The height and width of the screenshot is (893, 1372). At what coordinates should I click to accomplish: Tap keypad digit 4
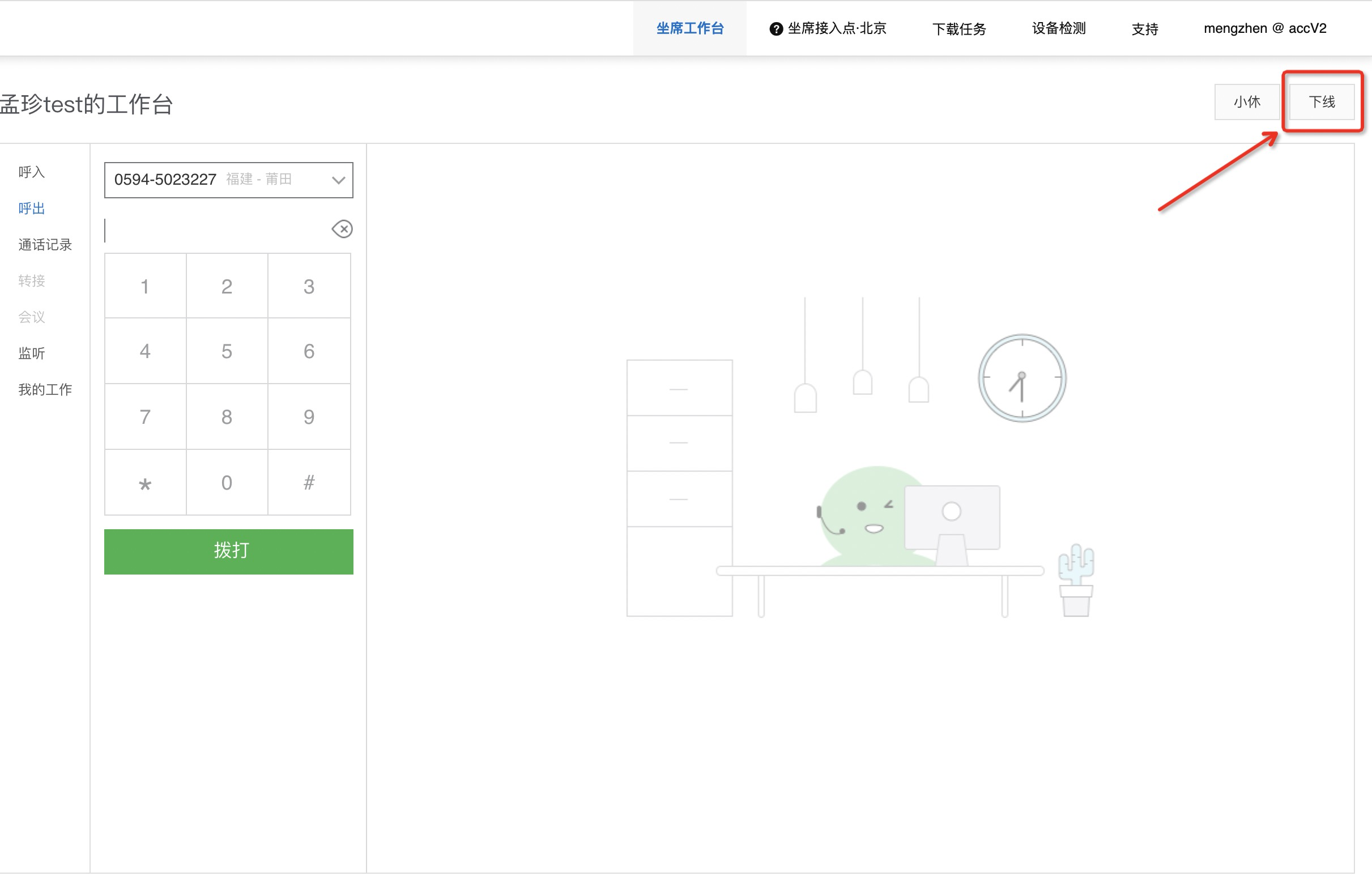point(145,351)
